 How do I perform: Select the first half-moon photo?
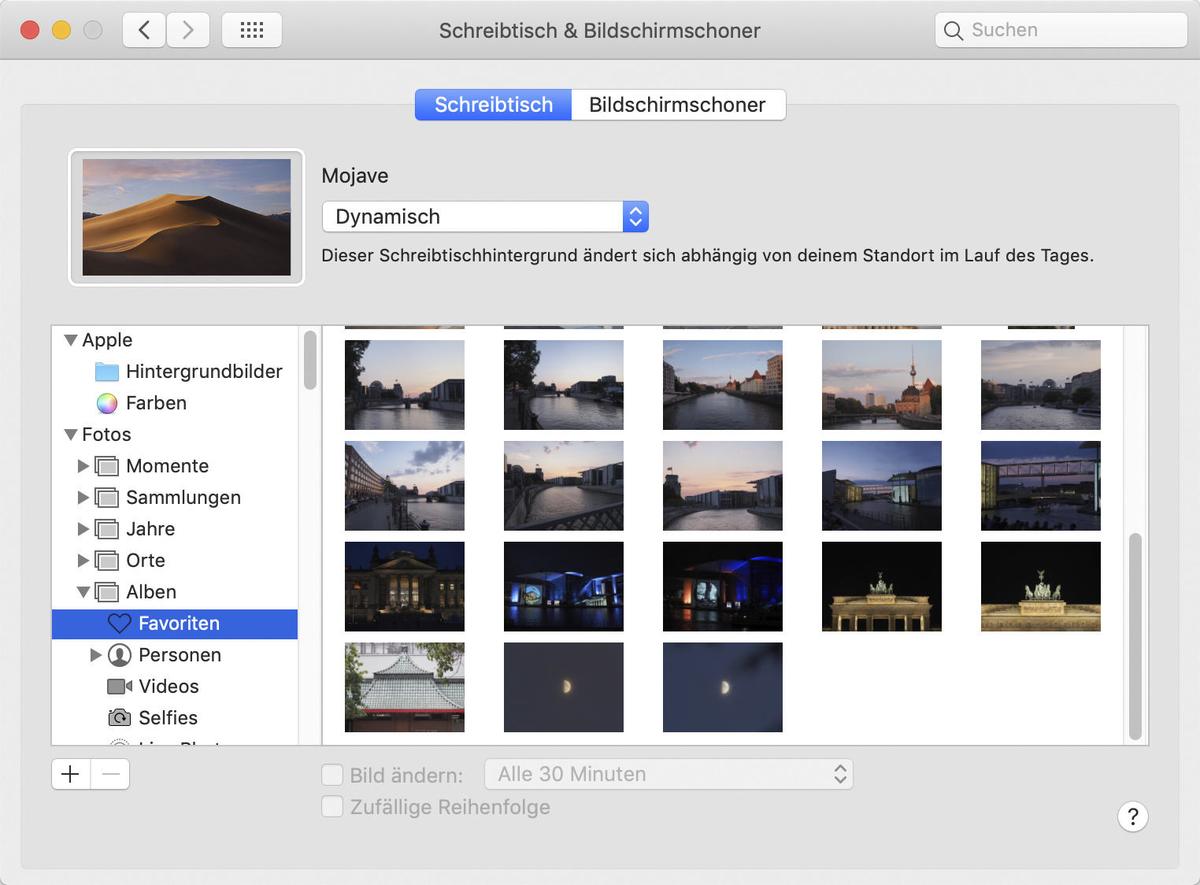pyautogui.click(x=564, y=688)
